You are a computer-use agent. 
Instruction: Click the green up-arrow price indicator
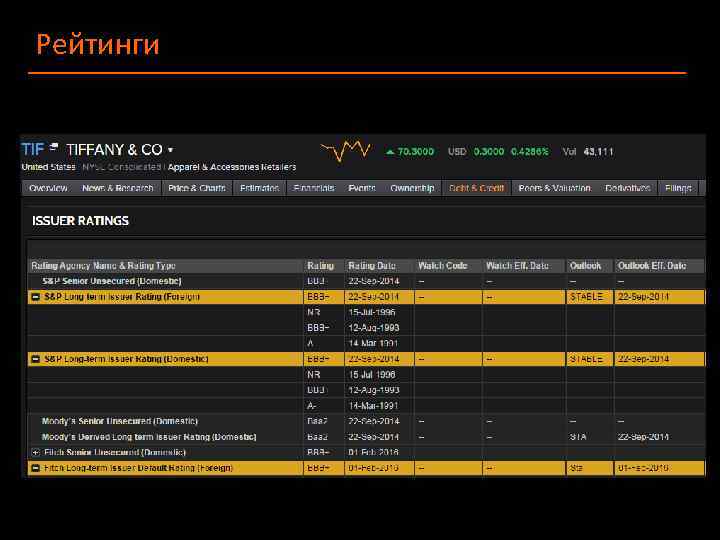click(390, 152)
